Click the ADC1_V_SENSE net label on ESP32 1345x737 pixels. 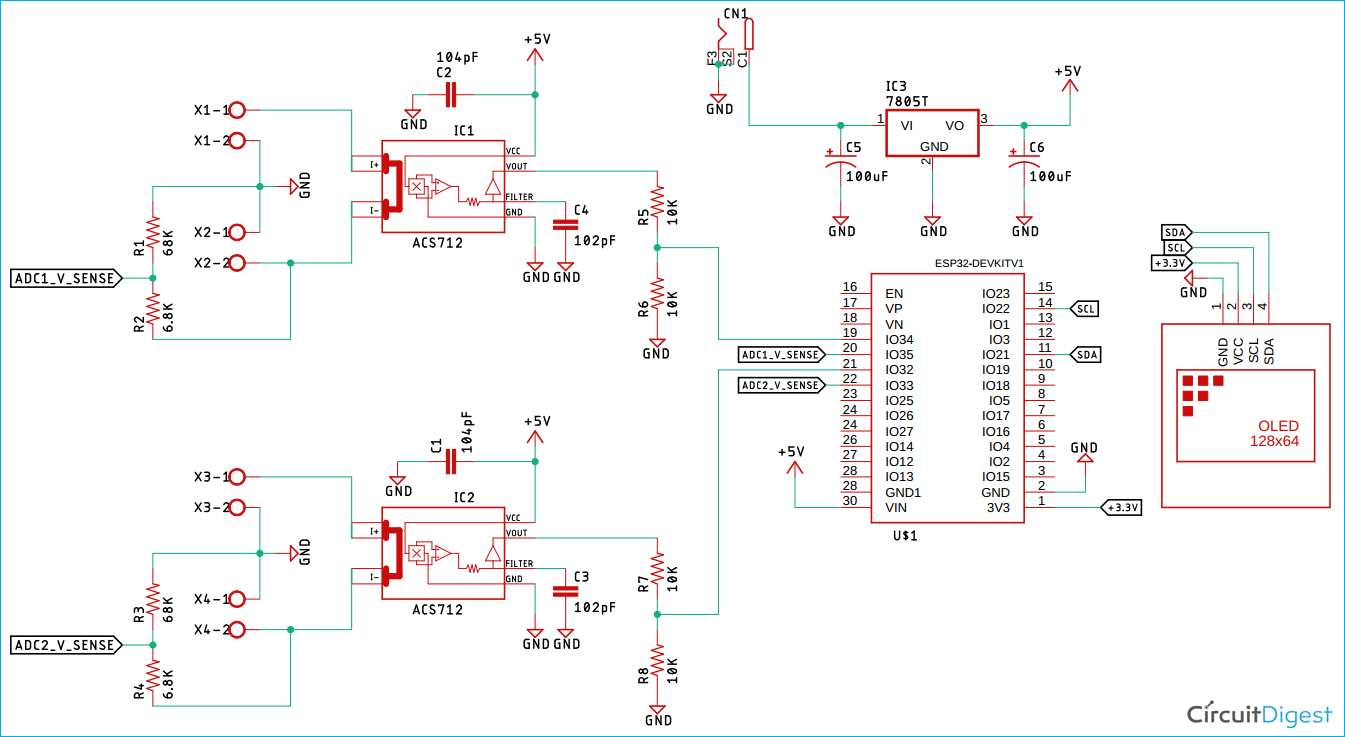tap(780, 354)
